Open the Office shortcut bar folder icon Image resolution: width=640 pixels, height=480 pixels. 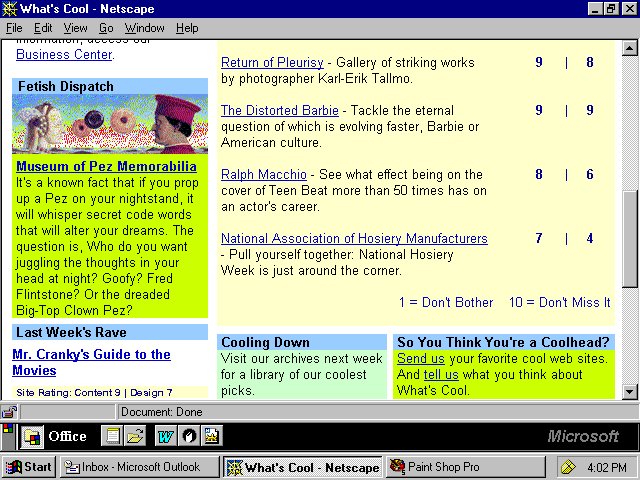[32, 436]
